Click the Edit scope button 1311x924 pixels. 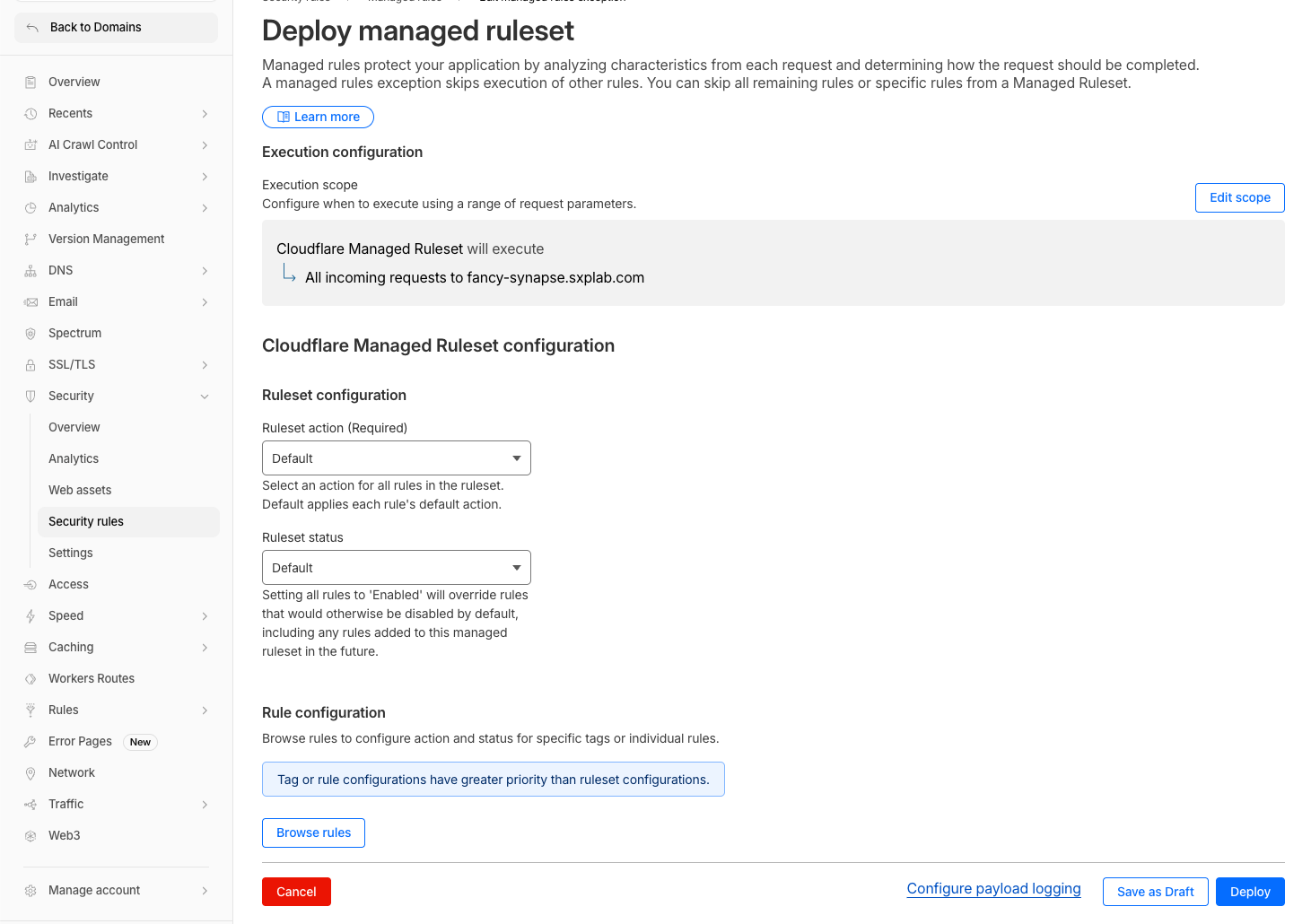click(1239, 197)
